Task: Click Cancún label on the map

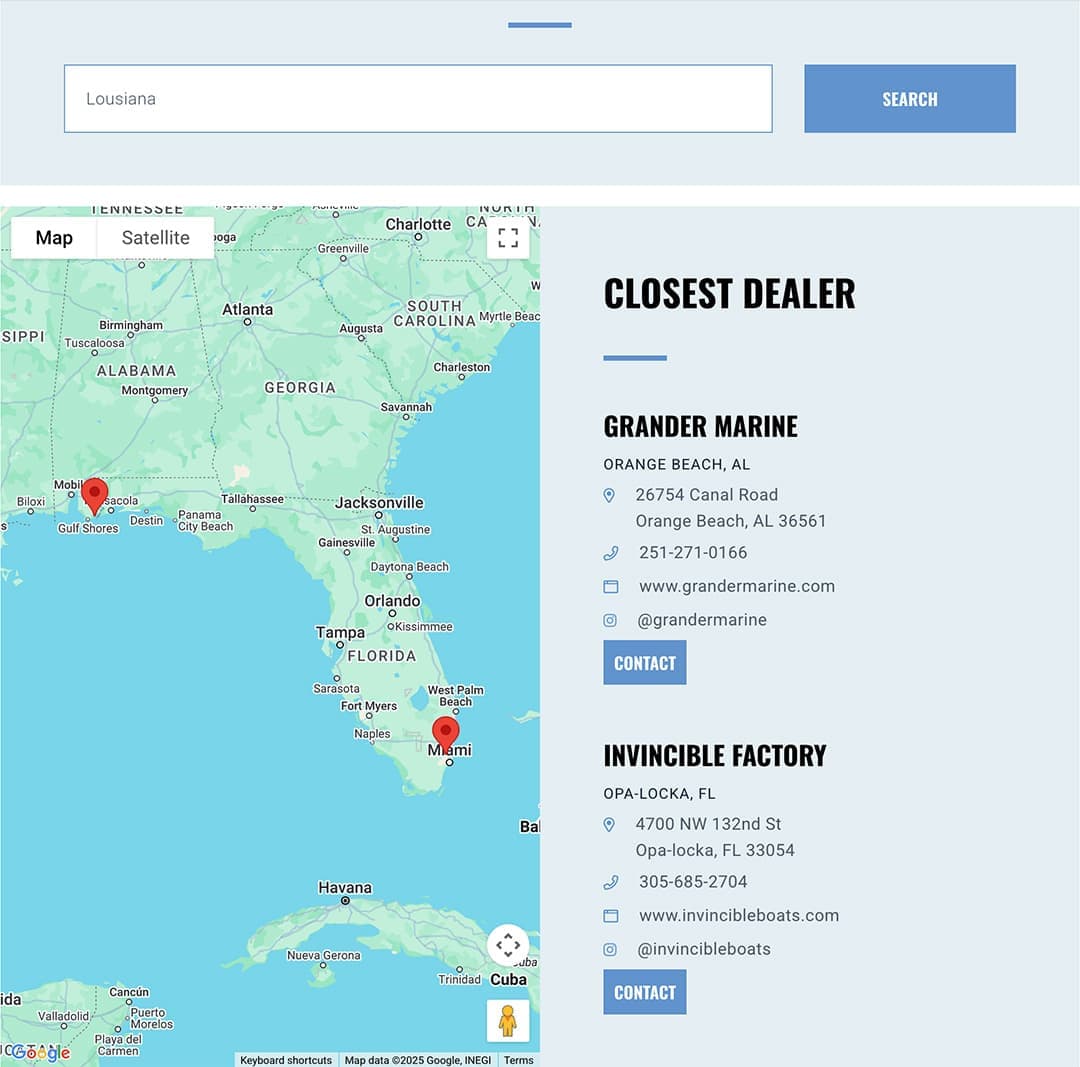Action: coord(129,992)
